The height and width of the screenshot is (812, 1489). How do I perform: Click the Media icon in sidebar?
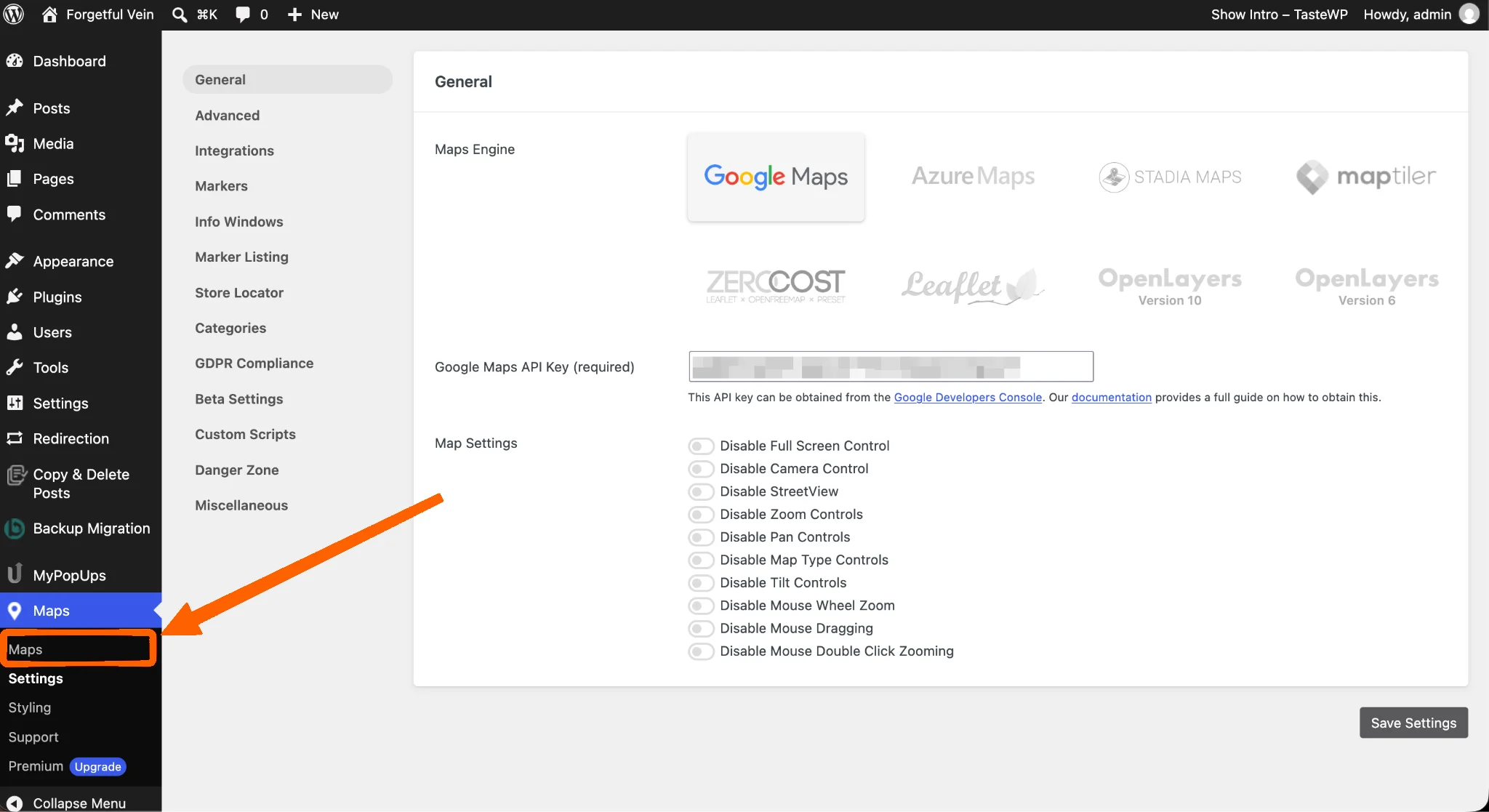coord(15,143)
